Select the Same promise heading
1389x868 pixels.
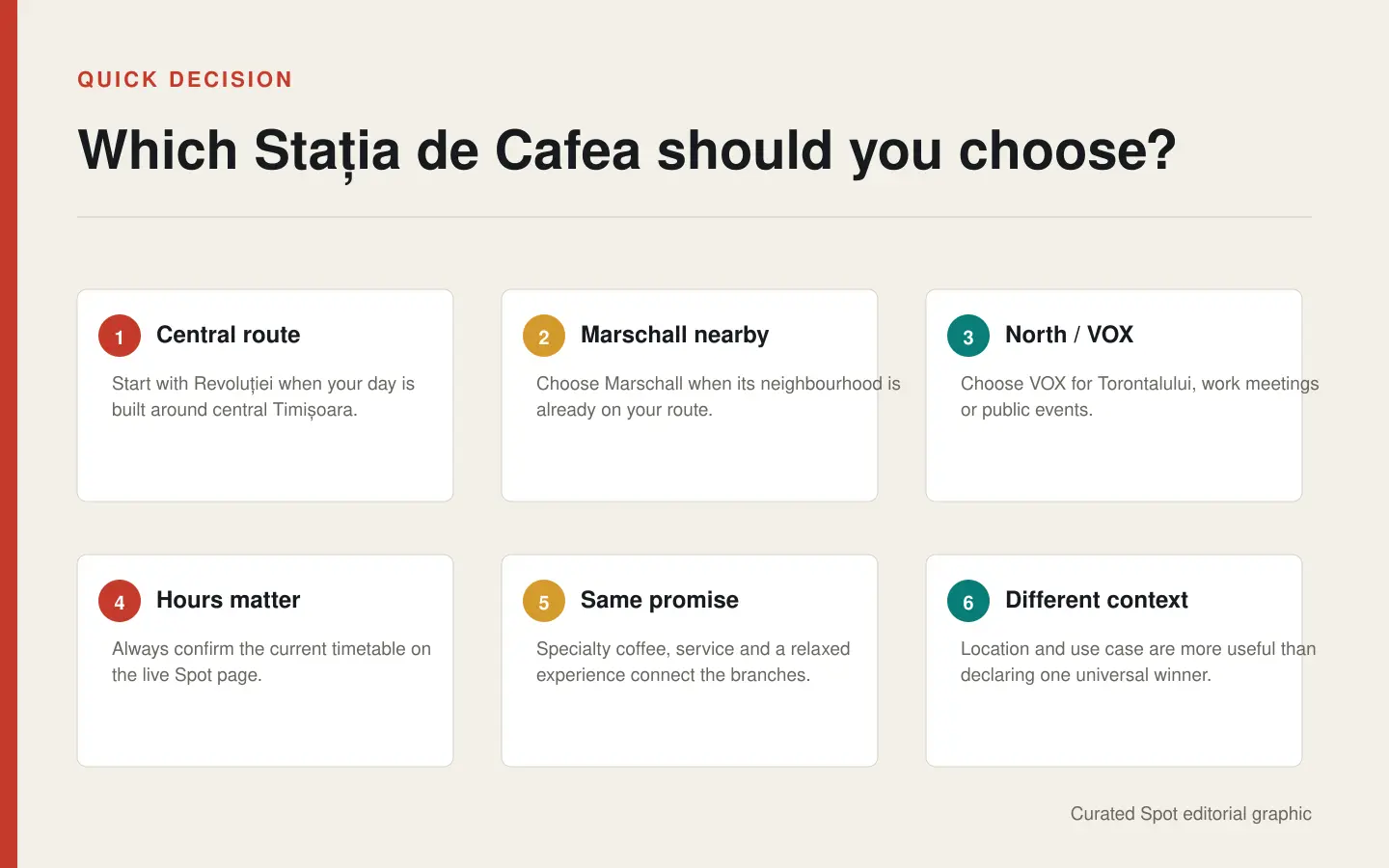pos(660,600)
